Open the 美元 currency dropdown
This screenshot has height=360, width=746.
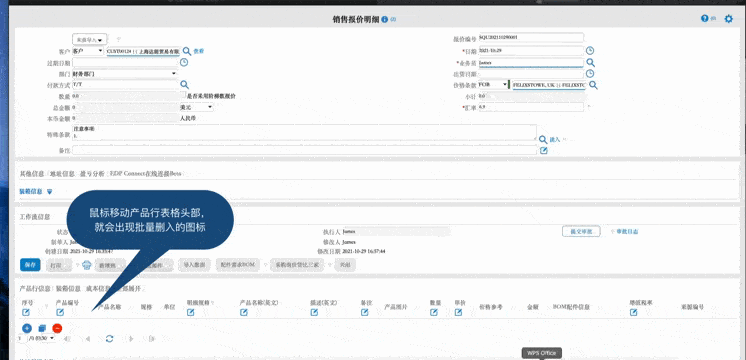click(x=196, y=108)
